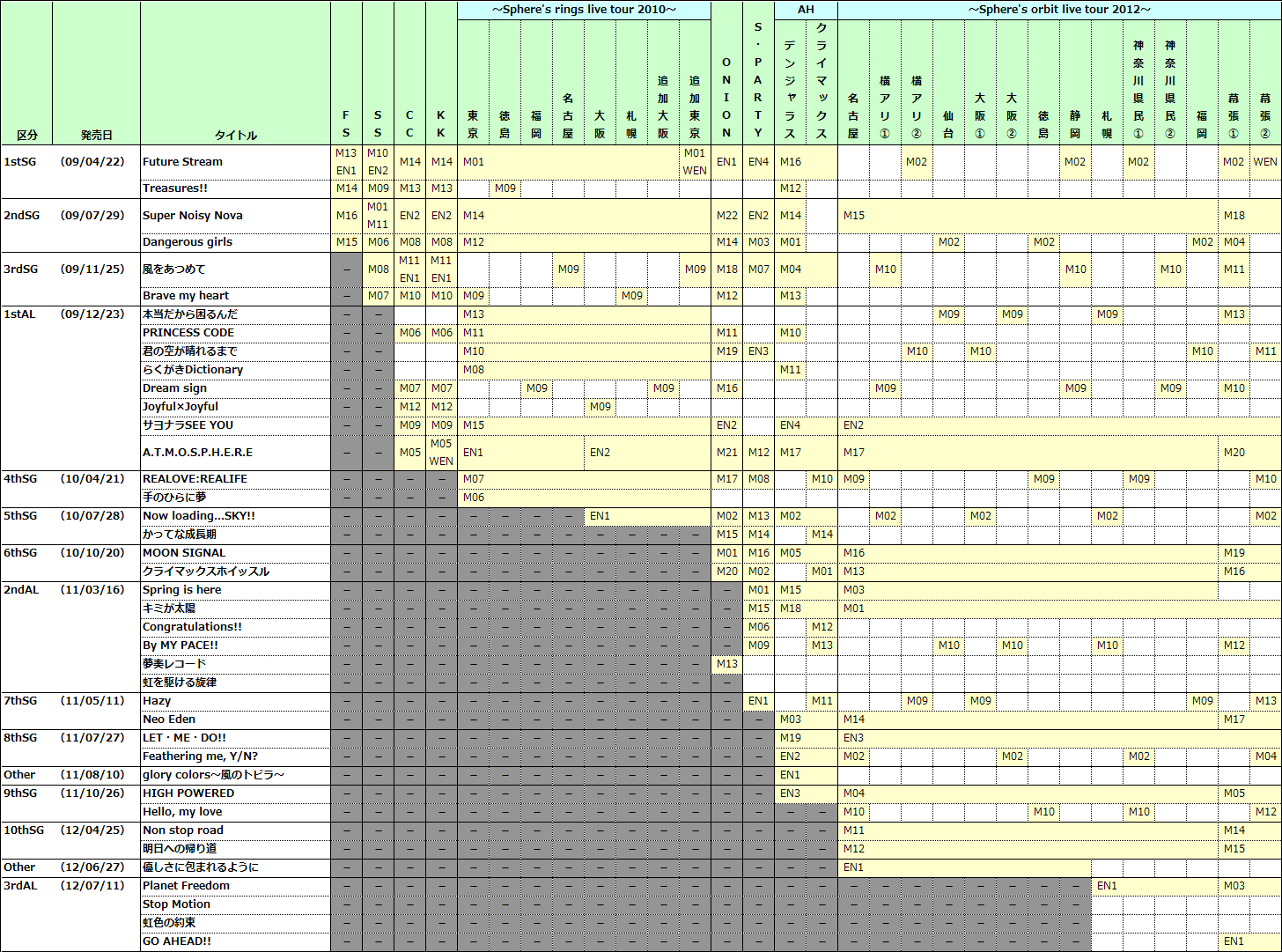Click the Hazy song title
The image size is (1282, 952).
[157, 701]
